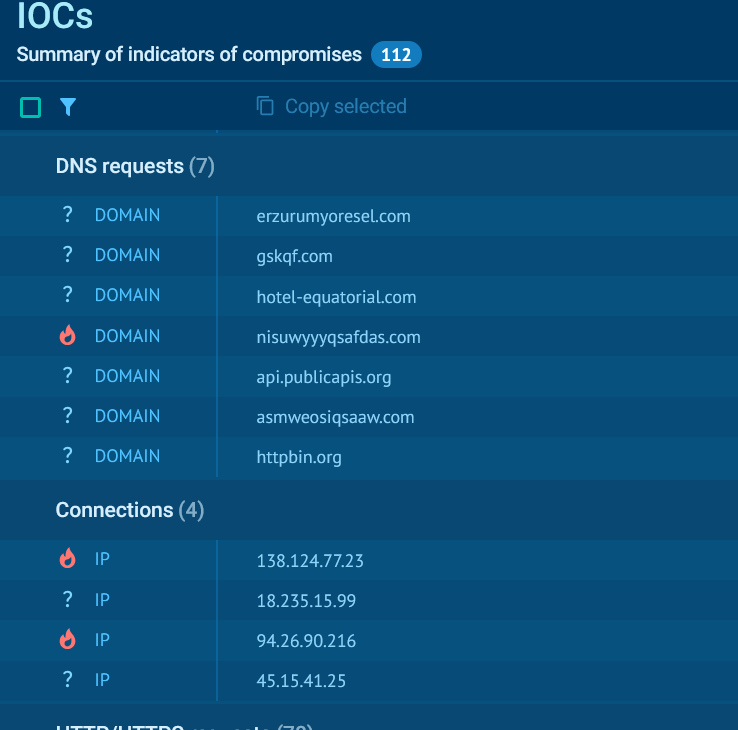
Task: Click the IP label in the 138.124.77.23 row
Action: [x=102, y=559]
